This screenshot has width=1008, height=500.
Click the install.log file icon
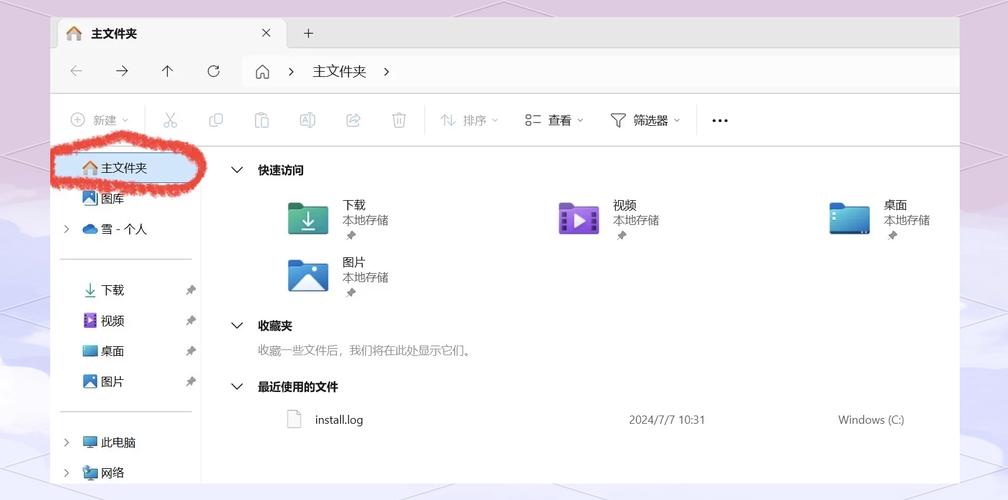click(x=294, y=419)
